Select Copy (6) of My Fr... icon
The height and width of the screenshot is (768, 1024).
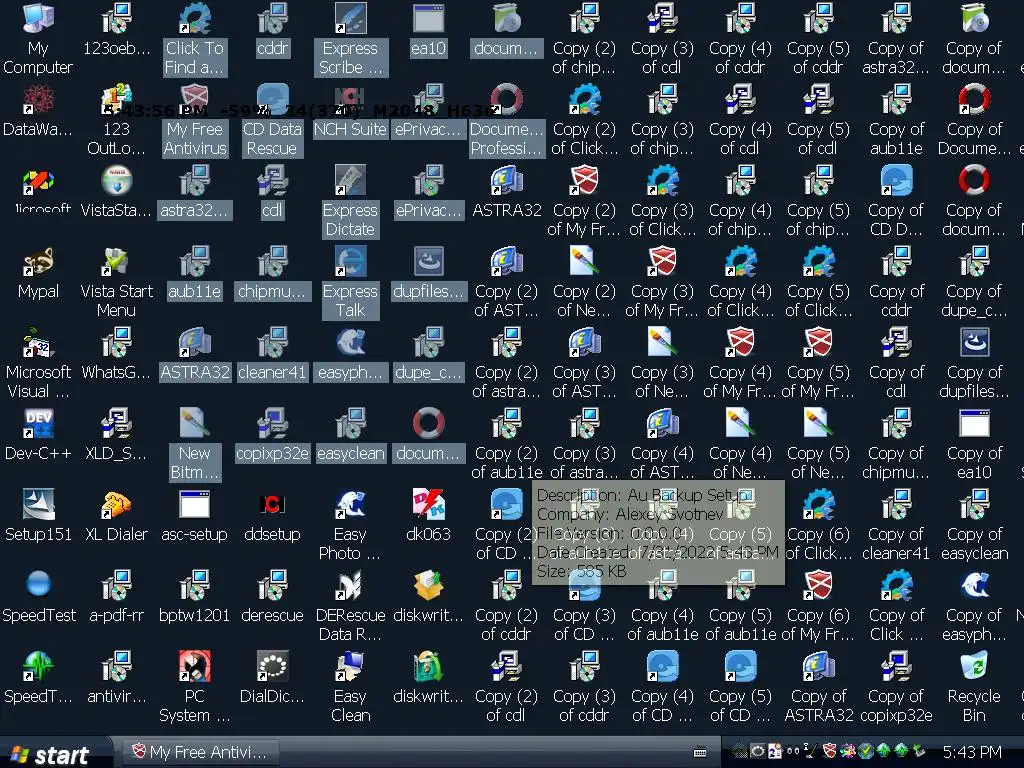click(818, 586)
